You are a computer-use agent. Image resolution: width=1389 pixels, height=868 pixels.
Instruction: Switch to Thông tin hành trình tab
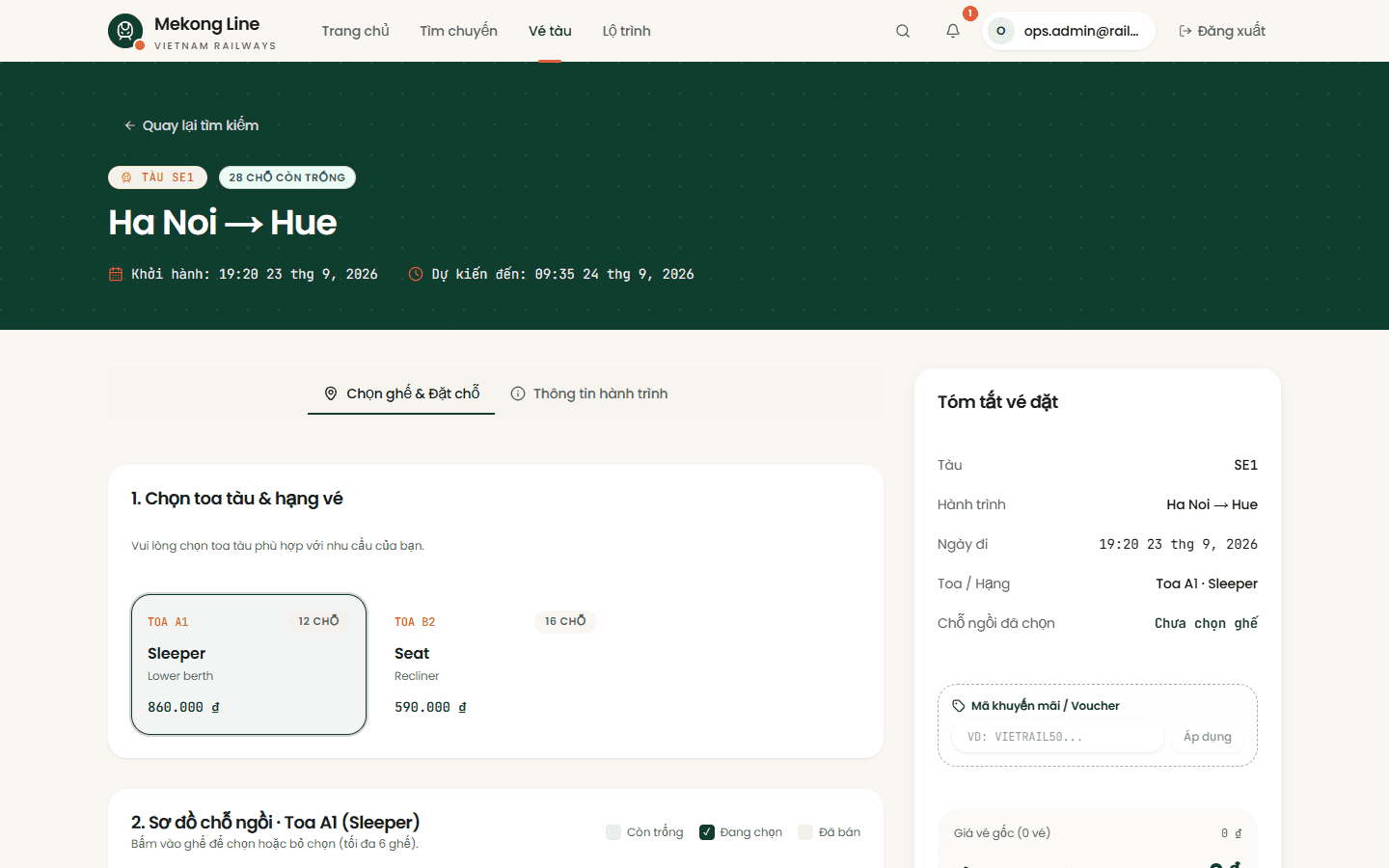click(x=589, y=393)
